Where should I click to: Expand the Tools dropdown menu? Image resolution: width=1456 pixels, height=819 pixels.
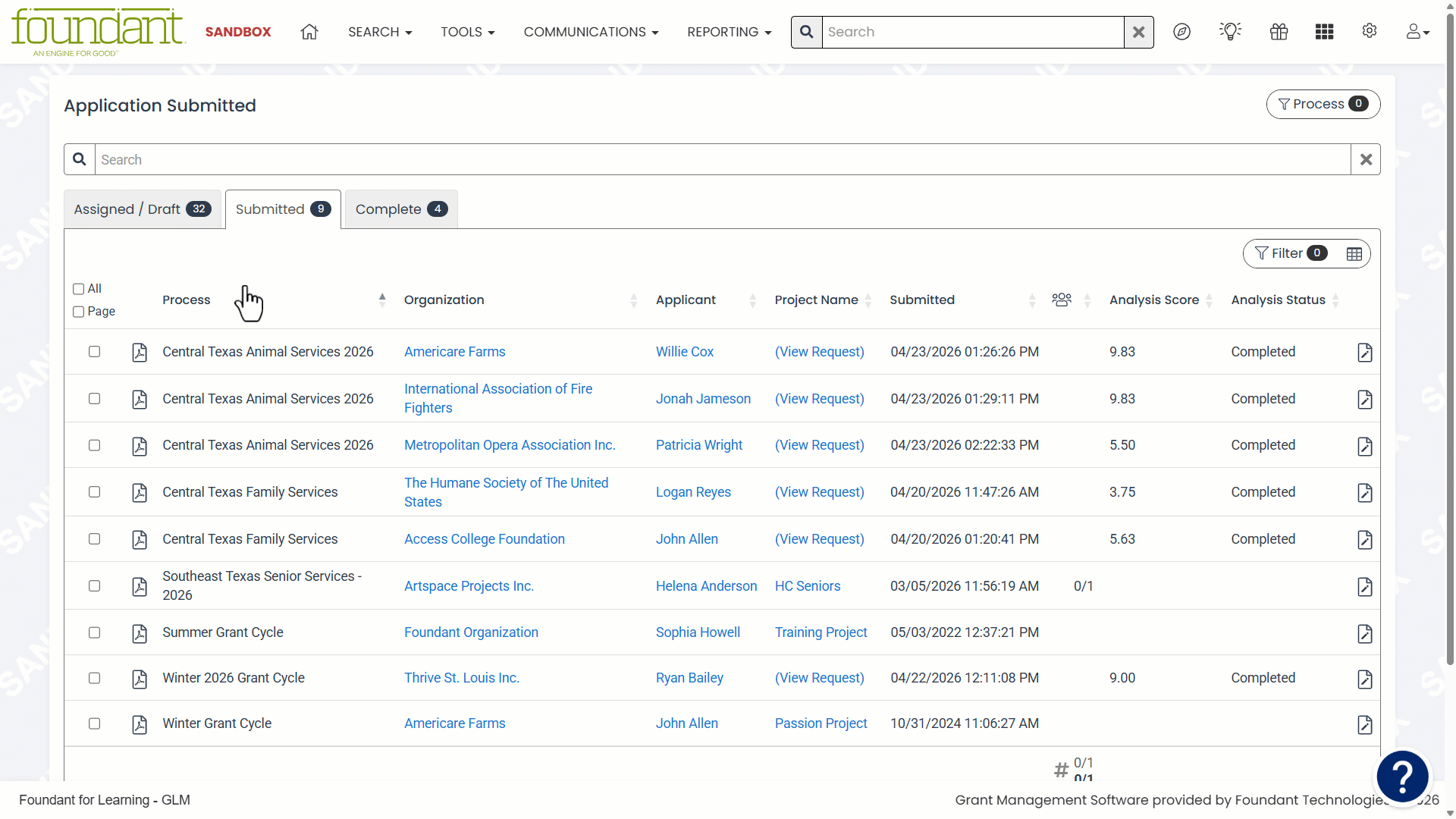click(468, 32)
